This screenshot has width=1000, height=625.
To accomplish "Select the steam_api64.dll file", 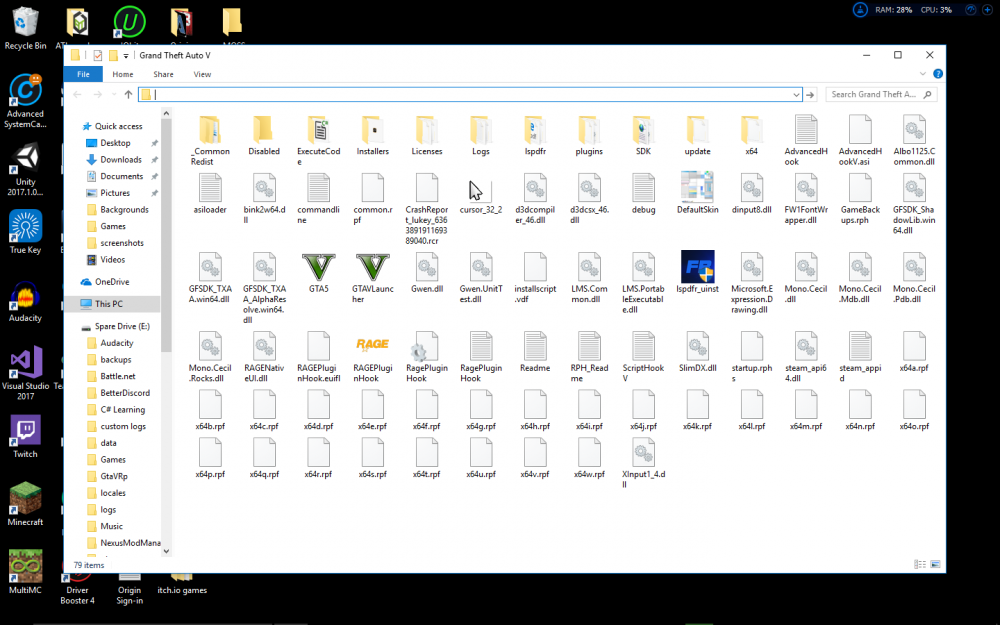I will tap(805, 346).
